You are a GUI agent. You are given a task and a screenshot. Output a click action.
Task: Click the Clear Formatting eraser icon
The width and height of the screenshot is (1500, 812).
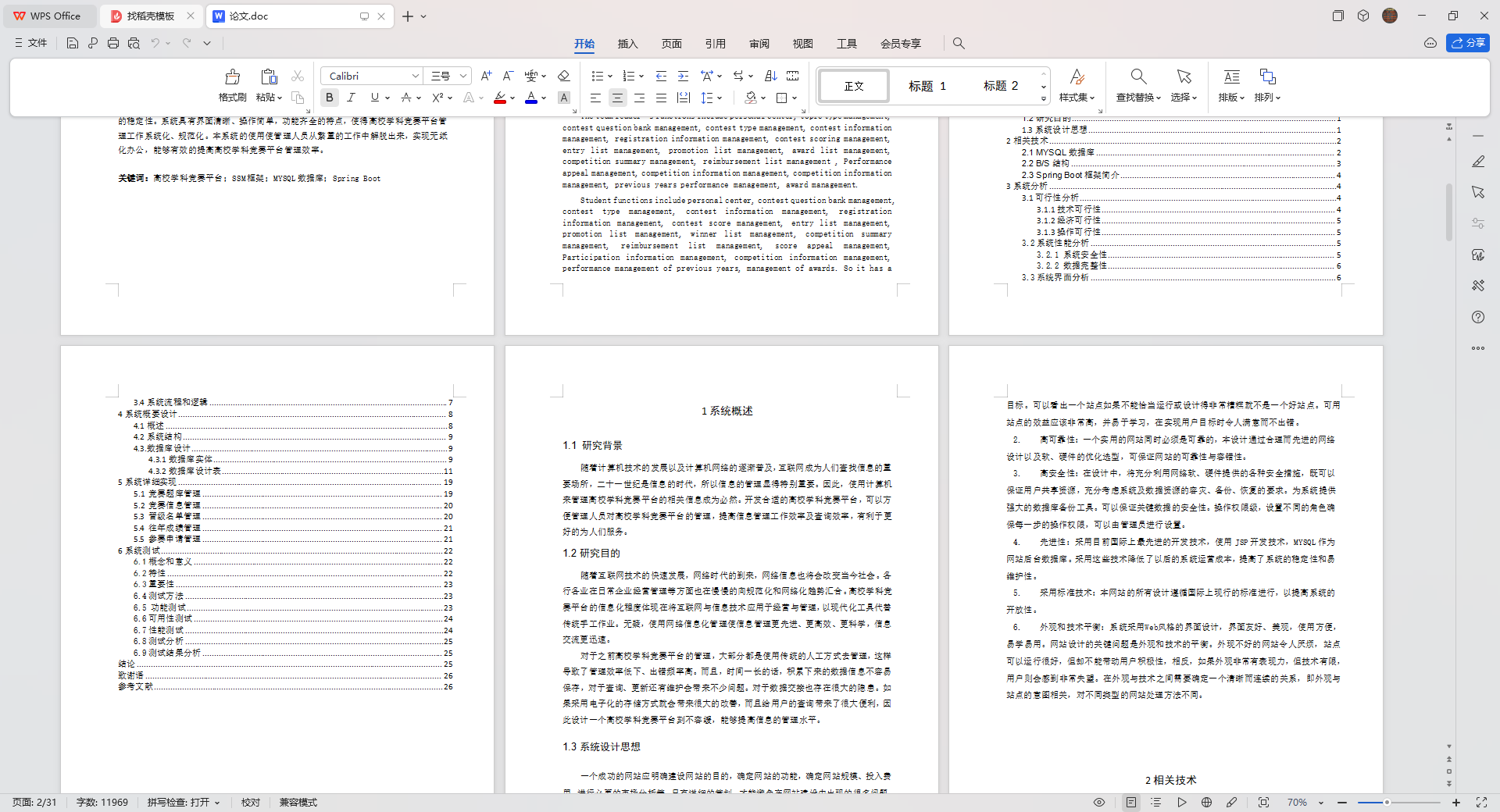coord(563,76)
